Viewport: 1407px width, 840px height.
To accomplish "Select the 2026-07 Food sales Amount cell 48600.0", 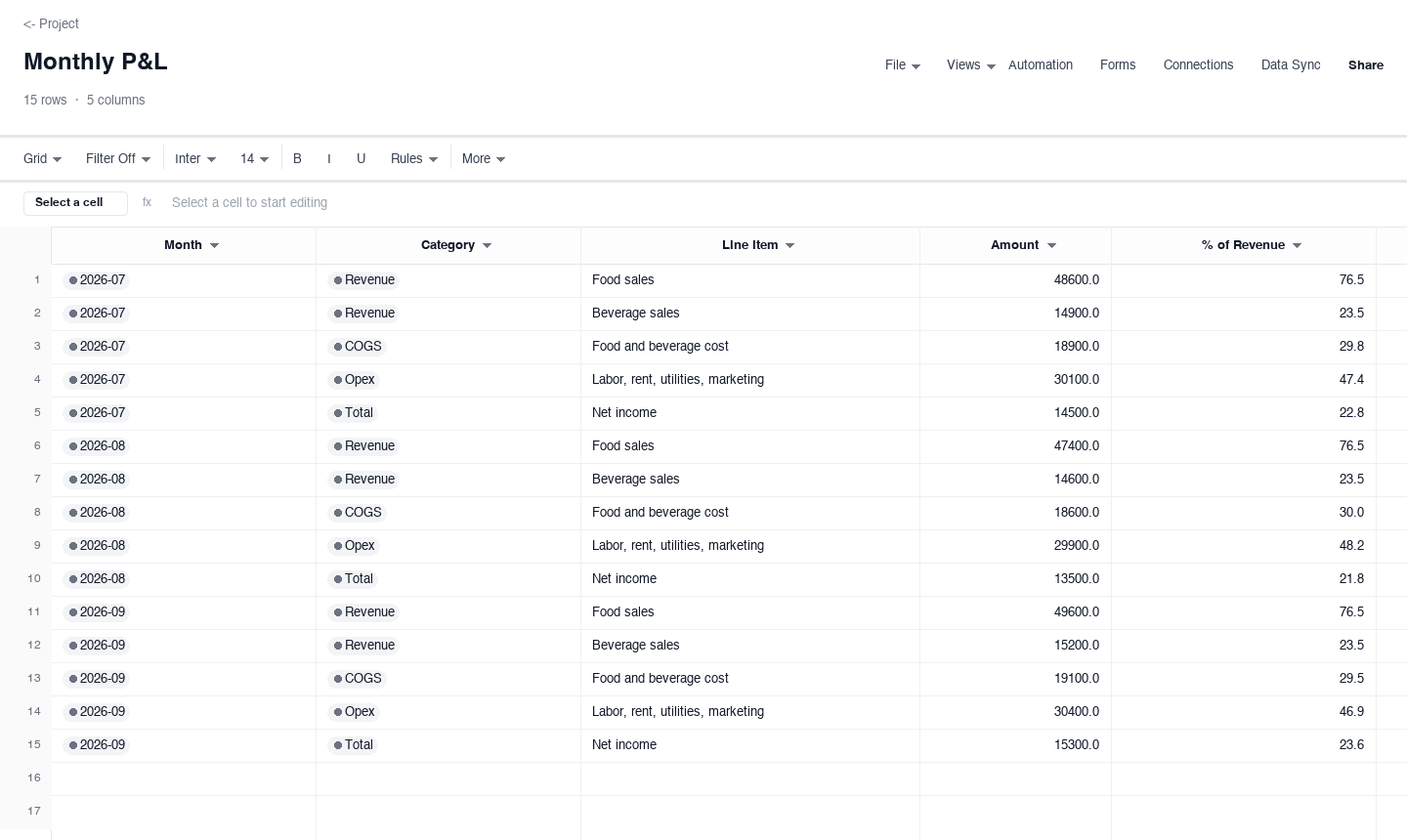I will coord(1015,280).
